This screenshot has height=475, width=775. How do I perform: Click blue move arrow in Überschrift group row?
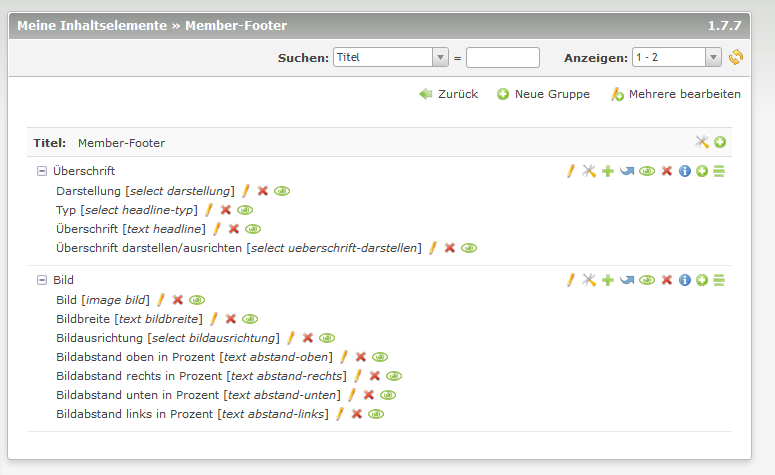coord(627,171)
